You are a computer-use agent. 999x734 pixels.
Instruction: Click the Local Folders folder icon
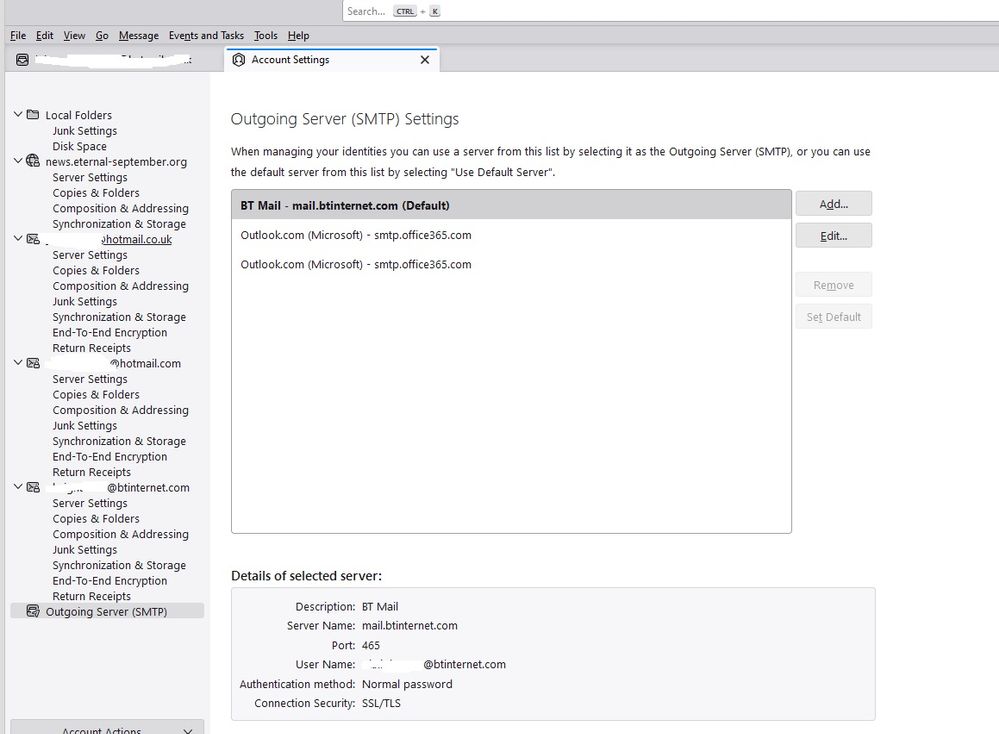[34, 115]
